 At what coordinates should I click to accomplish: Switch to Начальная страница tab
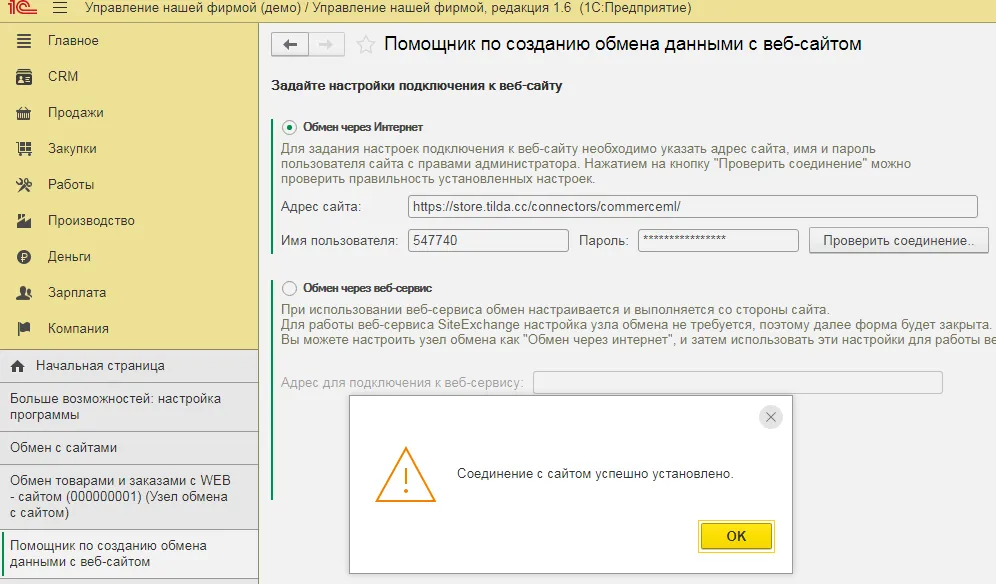coord(129,366)
